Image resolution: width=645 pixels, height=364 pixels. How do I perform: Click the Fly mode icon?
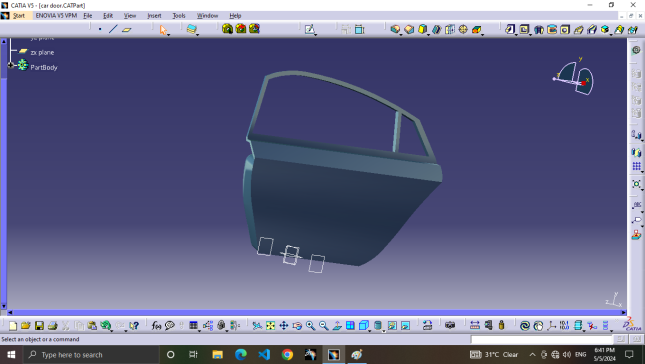point(257,326)
